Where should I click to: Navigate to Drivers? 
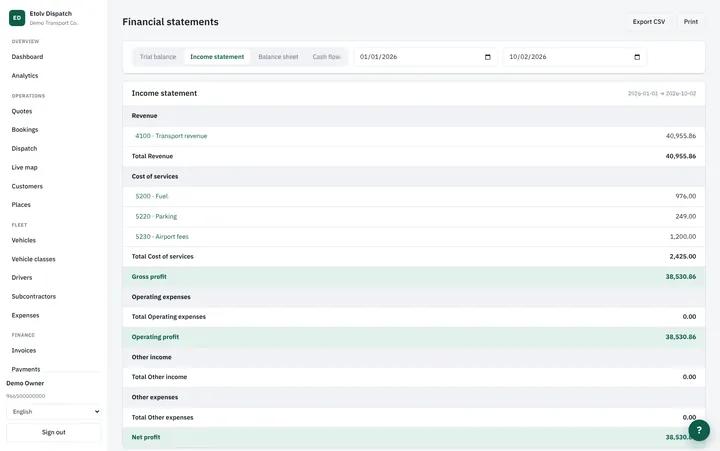pyautogui.click(x=22, y=277)
